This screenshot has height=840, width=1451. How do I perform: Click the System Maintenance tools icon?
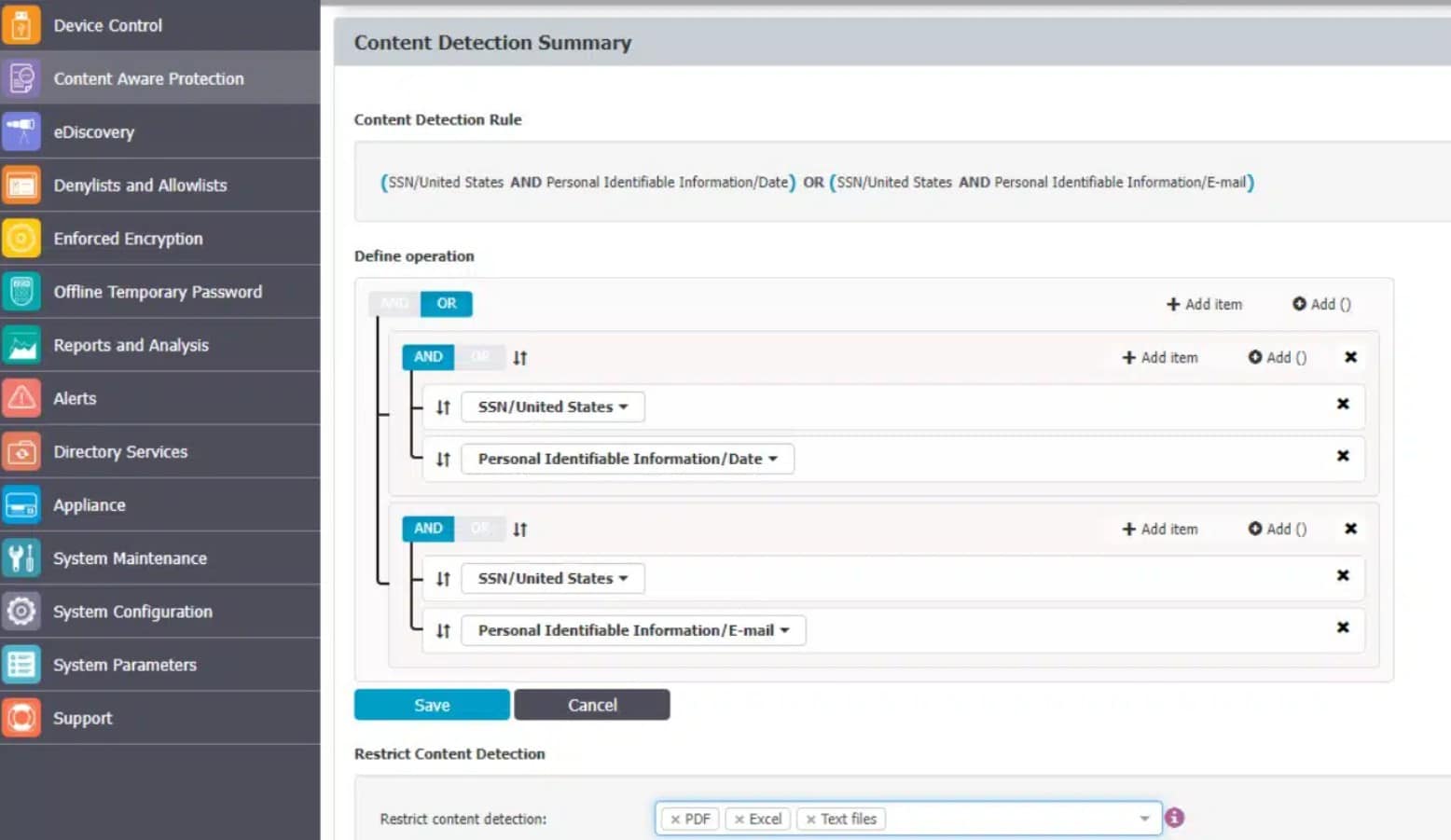21,558
